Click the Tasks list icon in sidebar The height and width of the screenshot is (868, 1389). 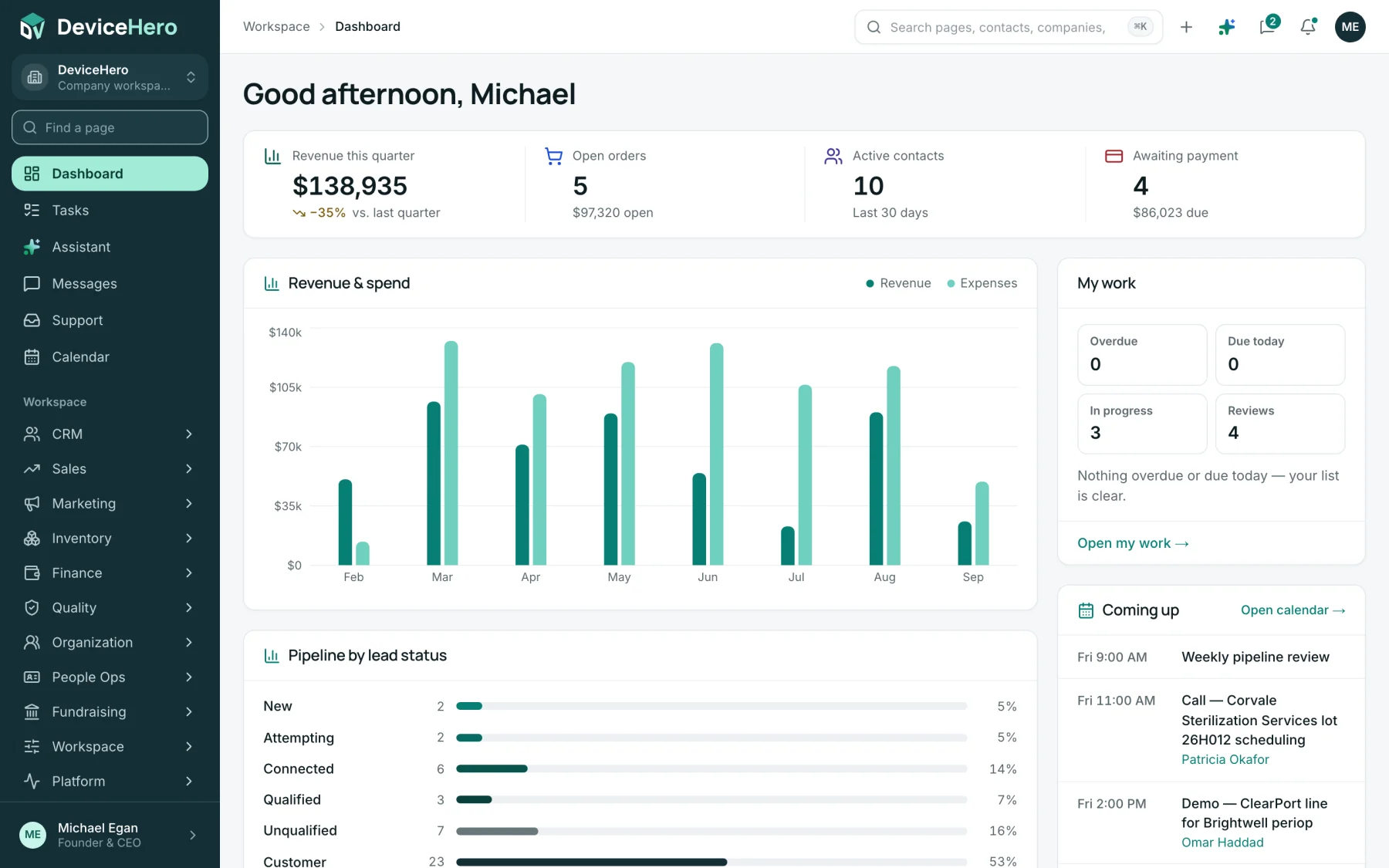pyautogui.click(x=32, y=210)
